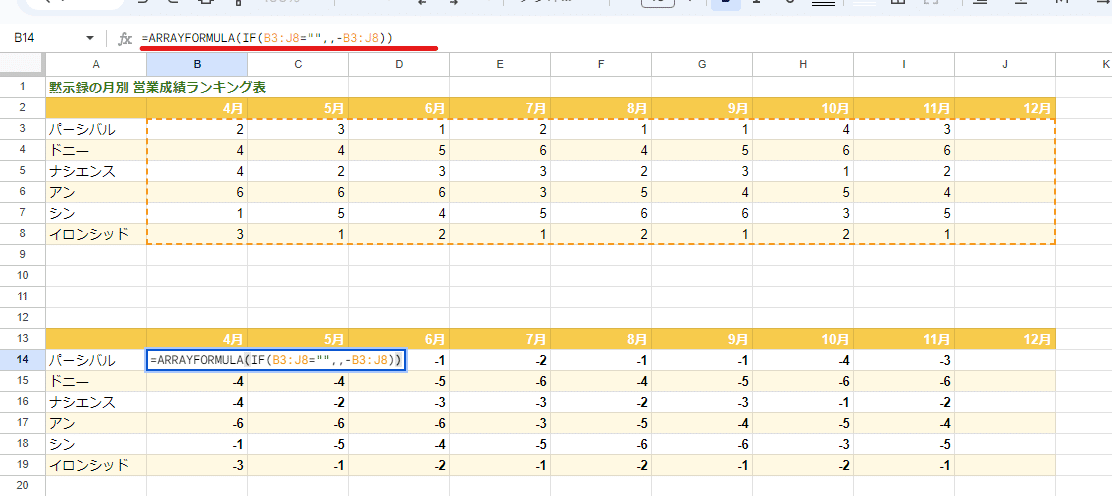This screenshot has height=496, width=1112.
Task: Click the 12月 header cell in row 13
Action: click(x=1005, y=339)
